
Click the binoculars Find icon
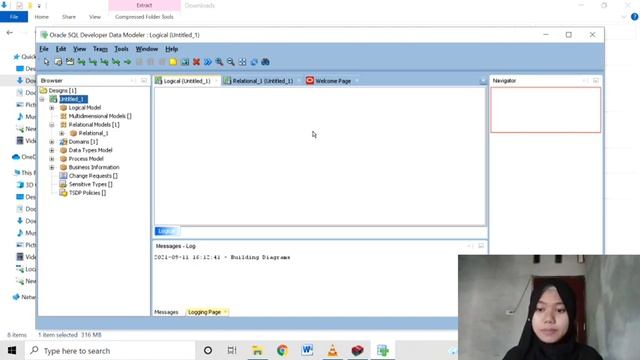[x=265, y=62]
